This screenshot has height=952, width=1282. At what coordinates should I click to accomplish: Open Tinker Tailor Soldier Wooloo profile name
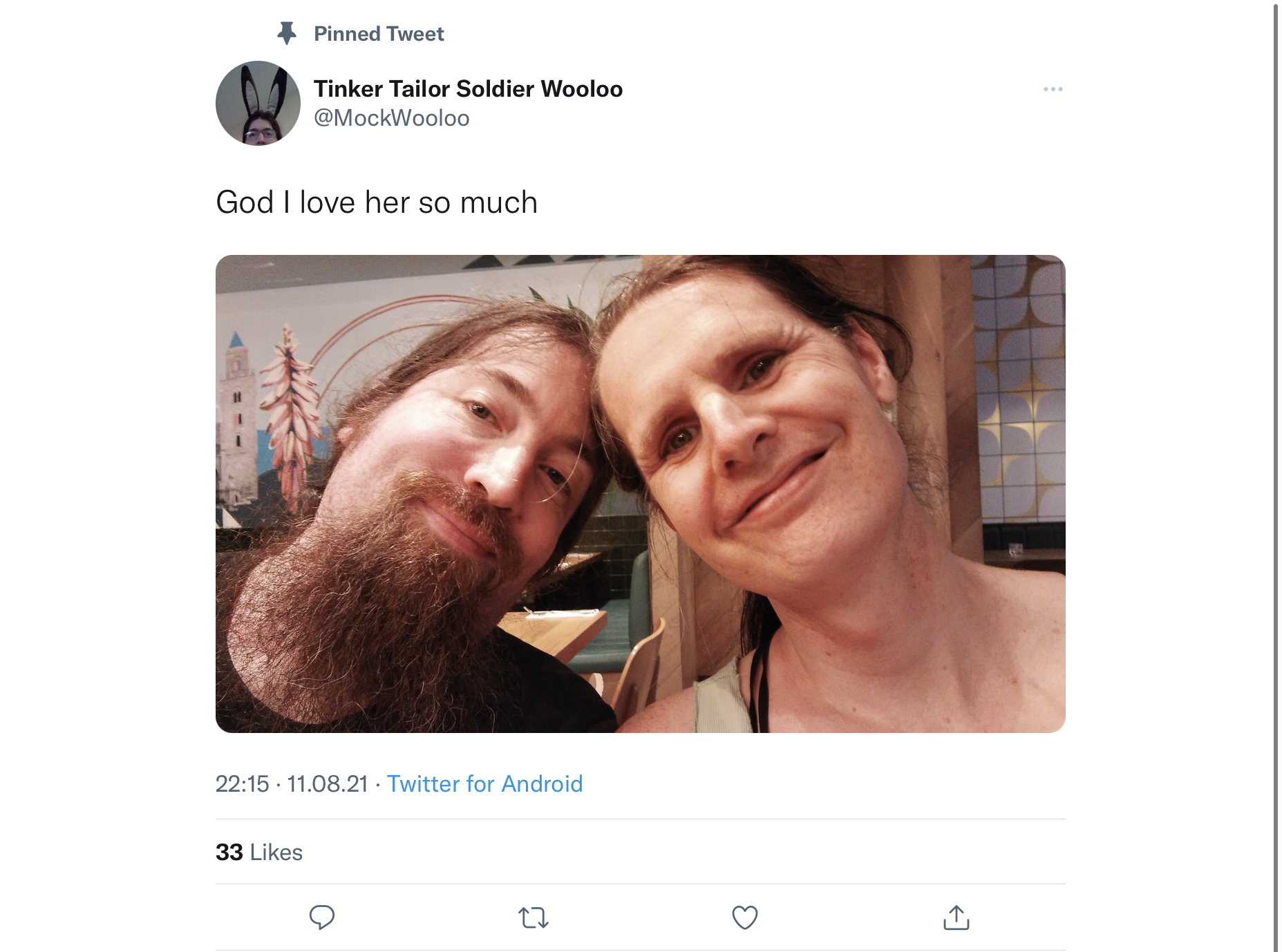(468, 88)
